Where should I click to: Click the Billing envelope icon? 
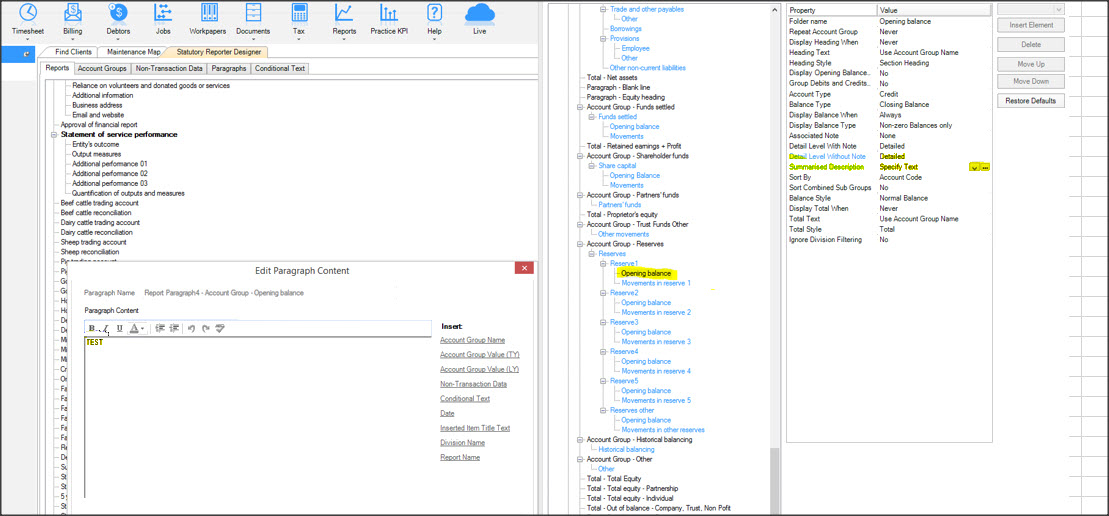[x=73, y=13]
